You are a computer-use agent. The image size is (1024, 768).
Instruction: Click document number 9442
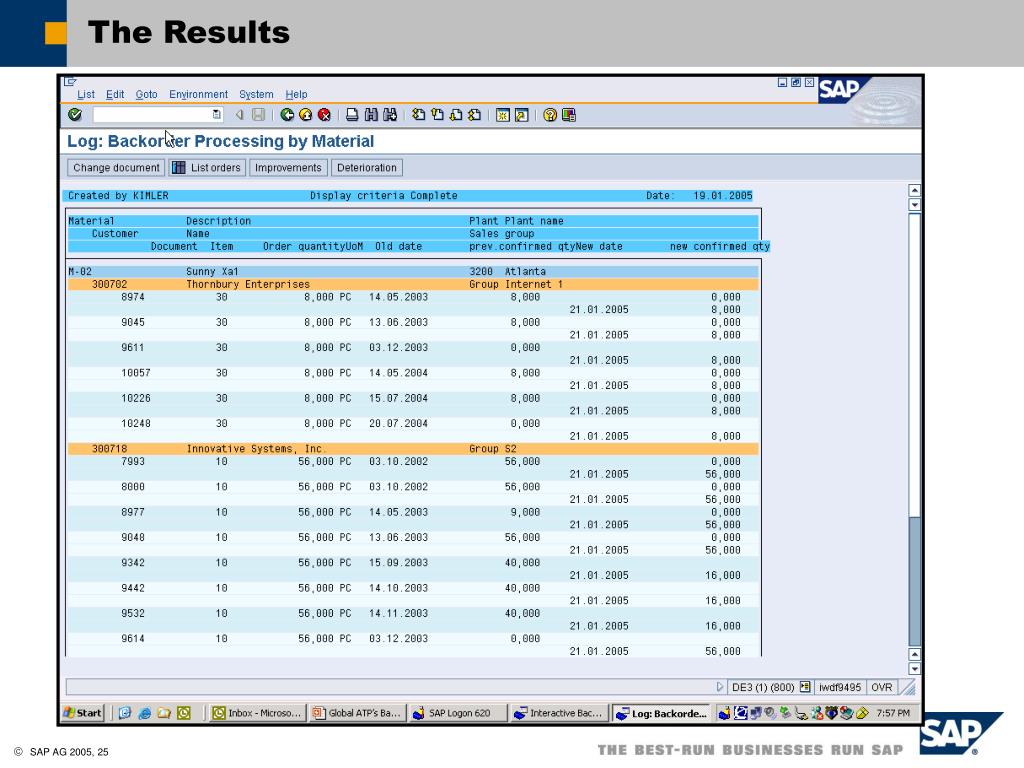[x=133, y=588]
